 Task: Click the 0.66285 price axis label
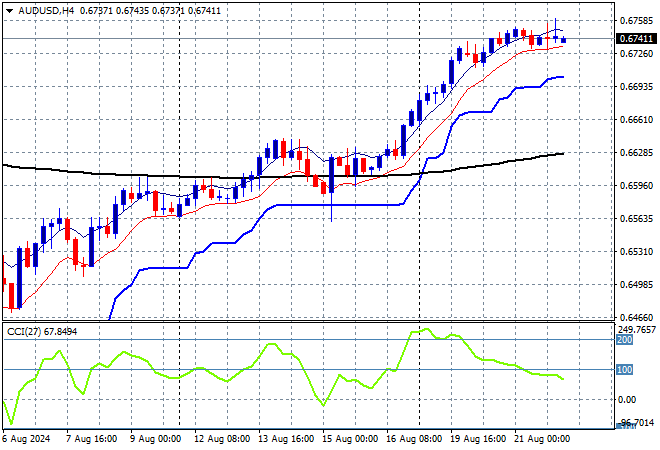(x=637, y=152)
